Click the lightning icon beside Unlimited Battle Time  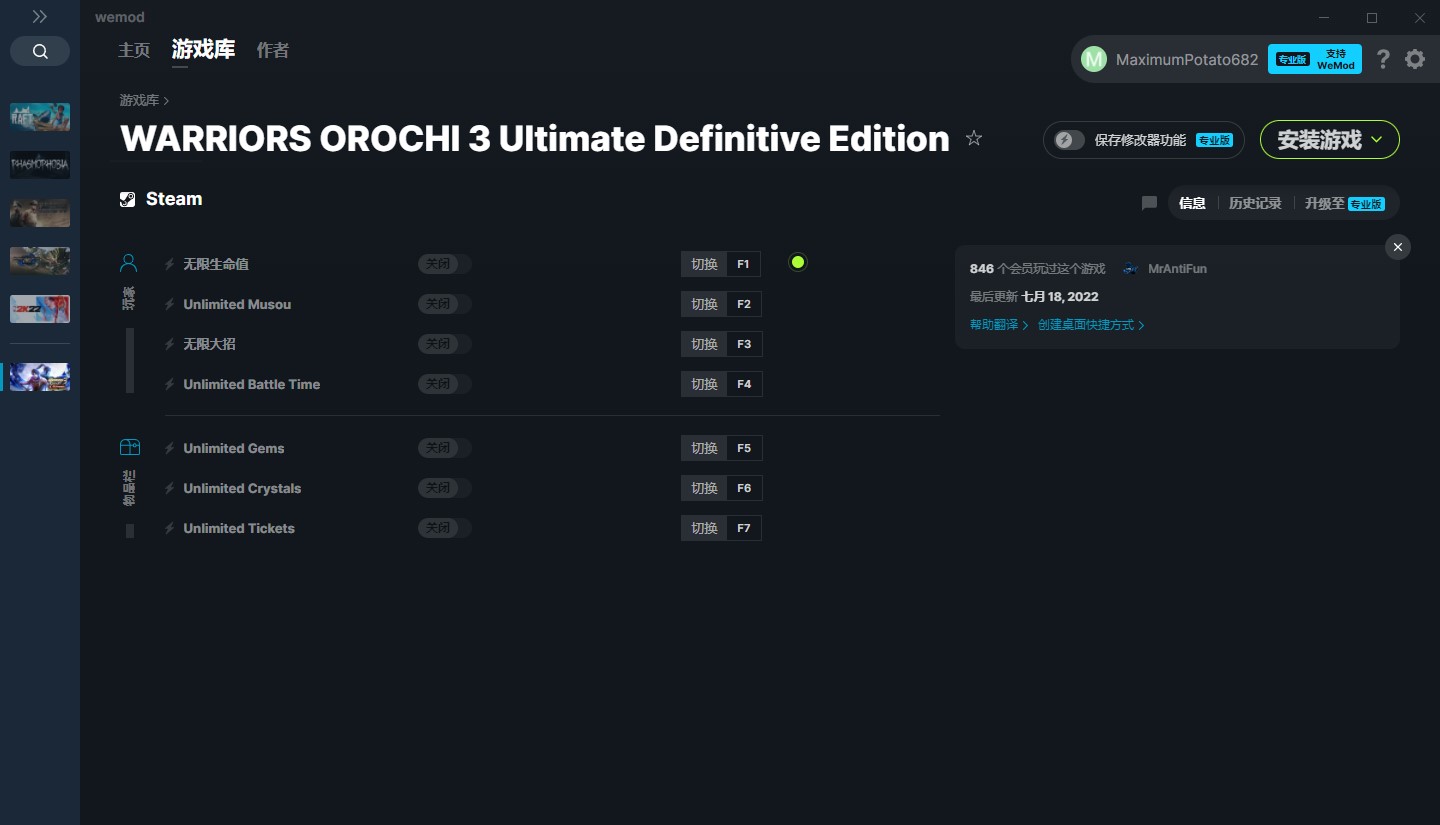(x=170, y=384)
